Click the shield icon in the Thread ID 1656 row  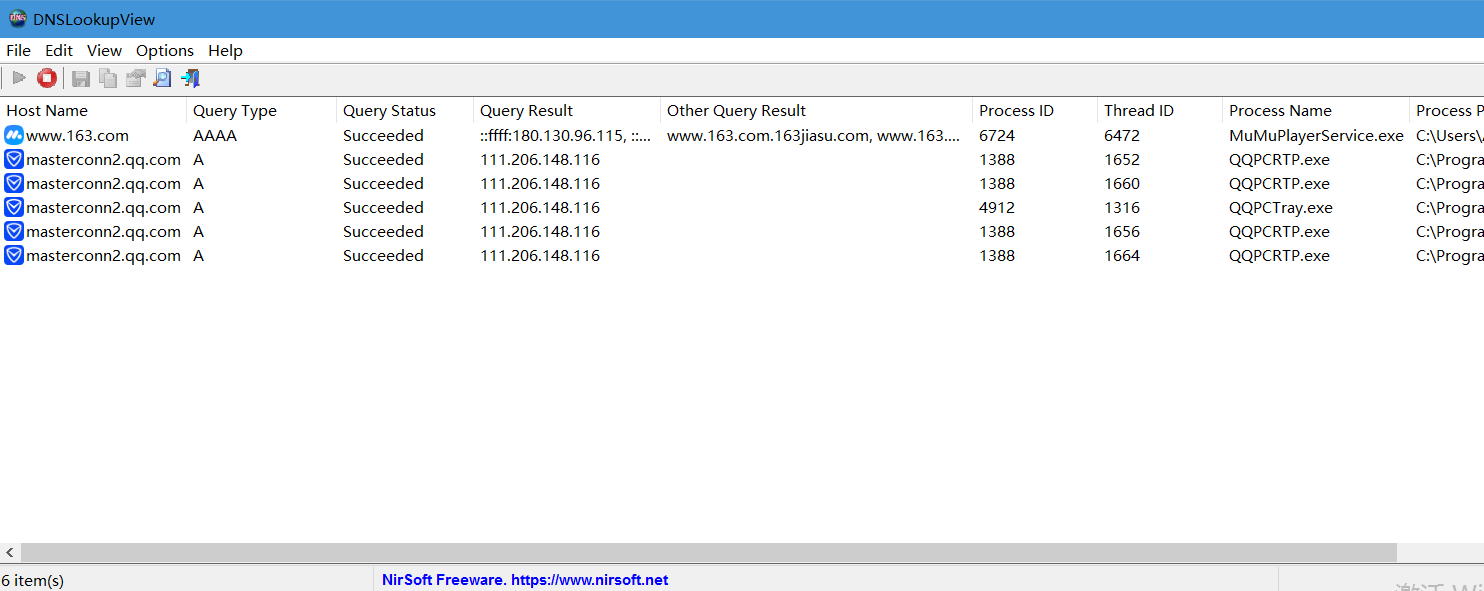tap(14, 231)
